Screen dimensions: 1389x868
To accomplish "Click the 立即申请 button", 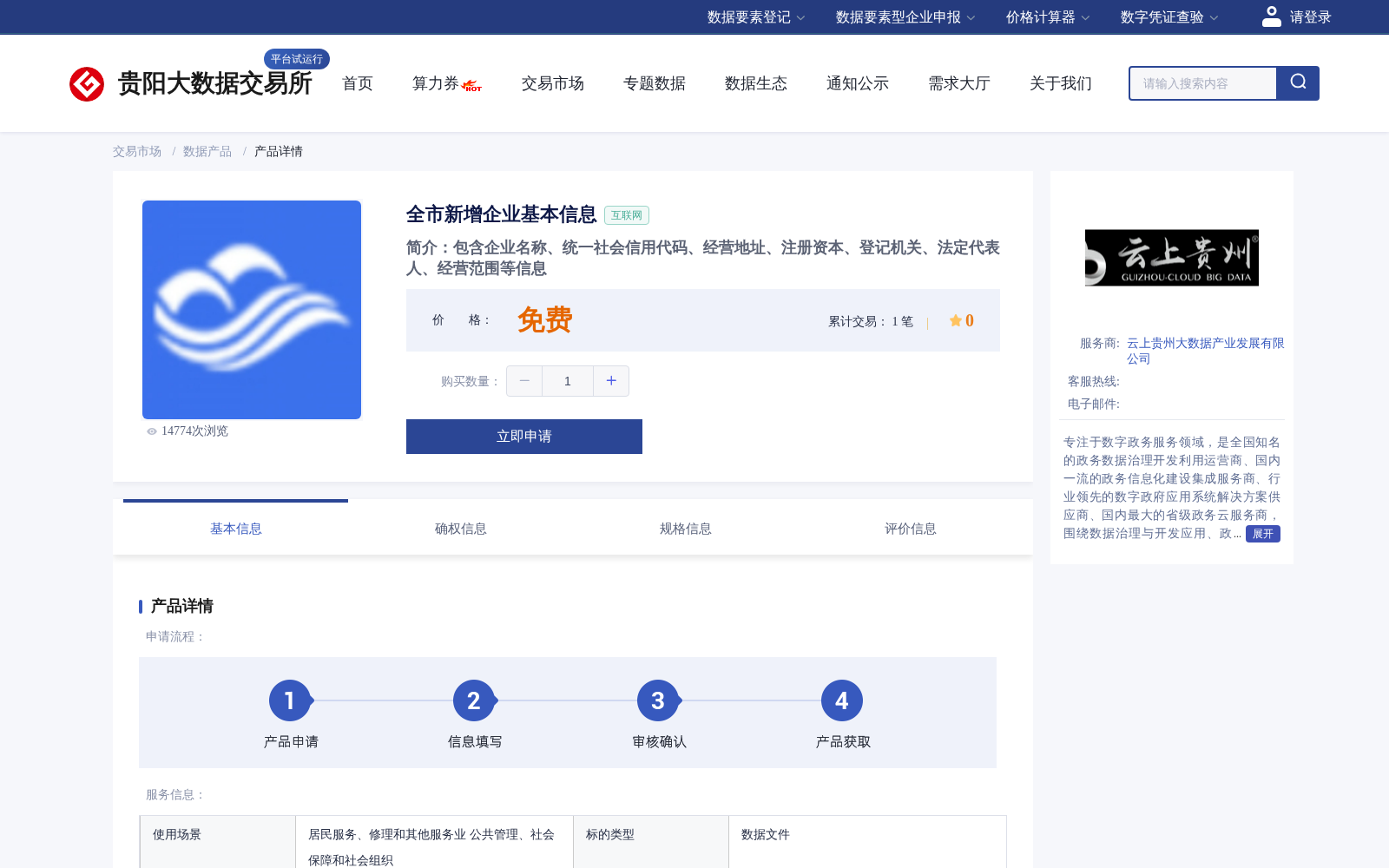I will (524, 437).
